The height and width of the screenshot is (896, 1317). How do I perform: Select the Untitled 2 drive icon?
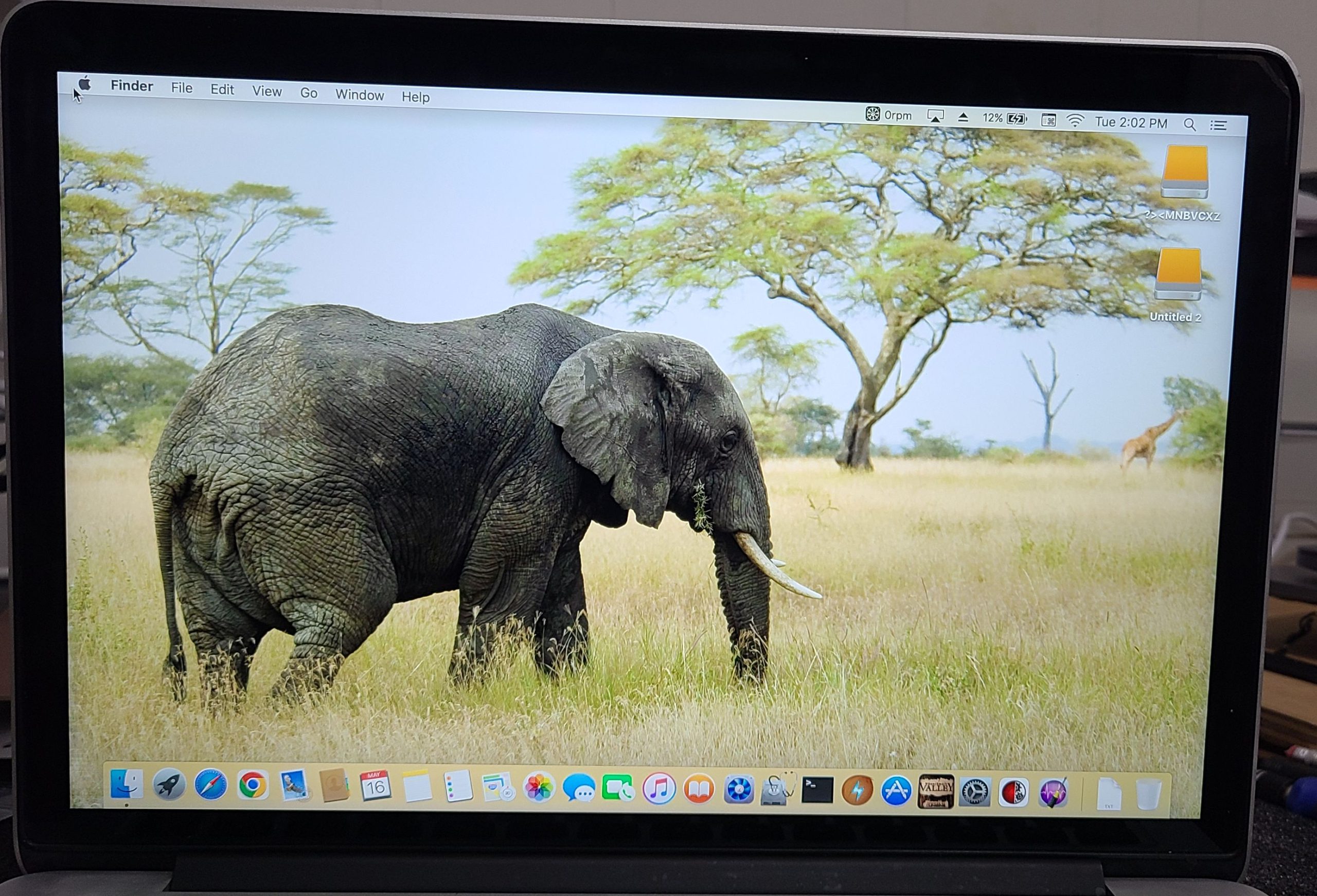point(1178,275)
